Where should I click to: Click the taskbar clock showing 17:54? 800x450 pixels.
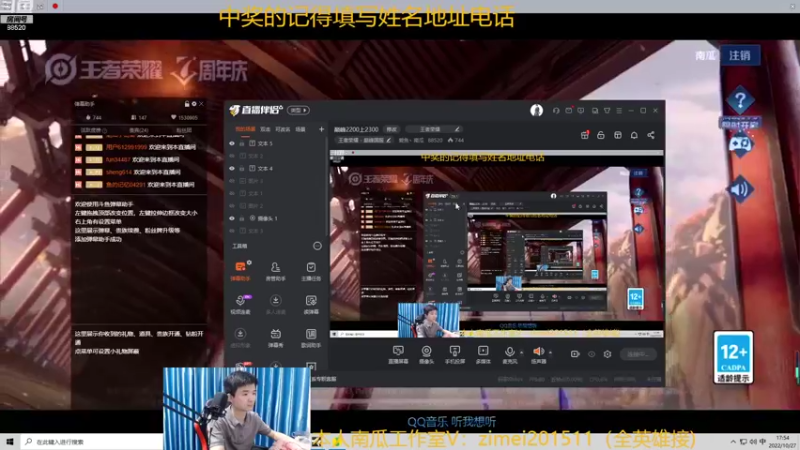[782, 442]
